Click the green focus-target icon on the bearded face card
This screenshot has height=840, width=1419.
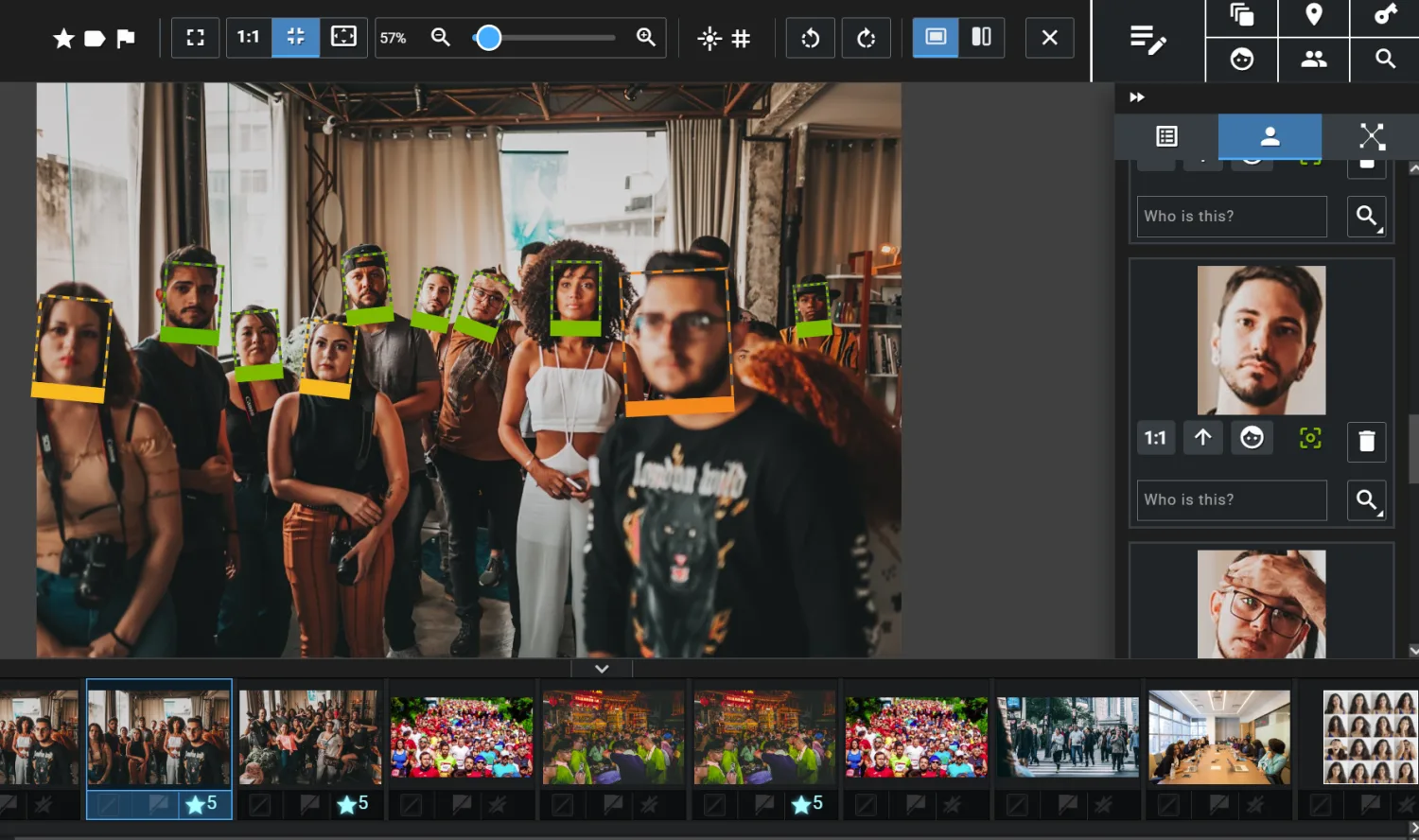[1310, 438]
